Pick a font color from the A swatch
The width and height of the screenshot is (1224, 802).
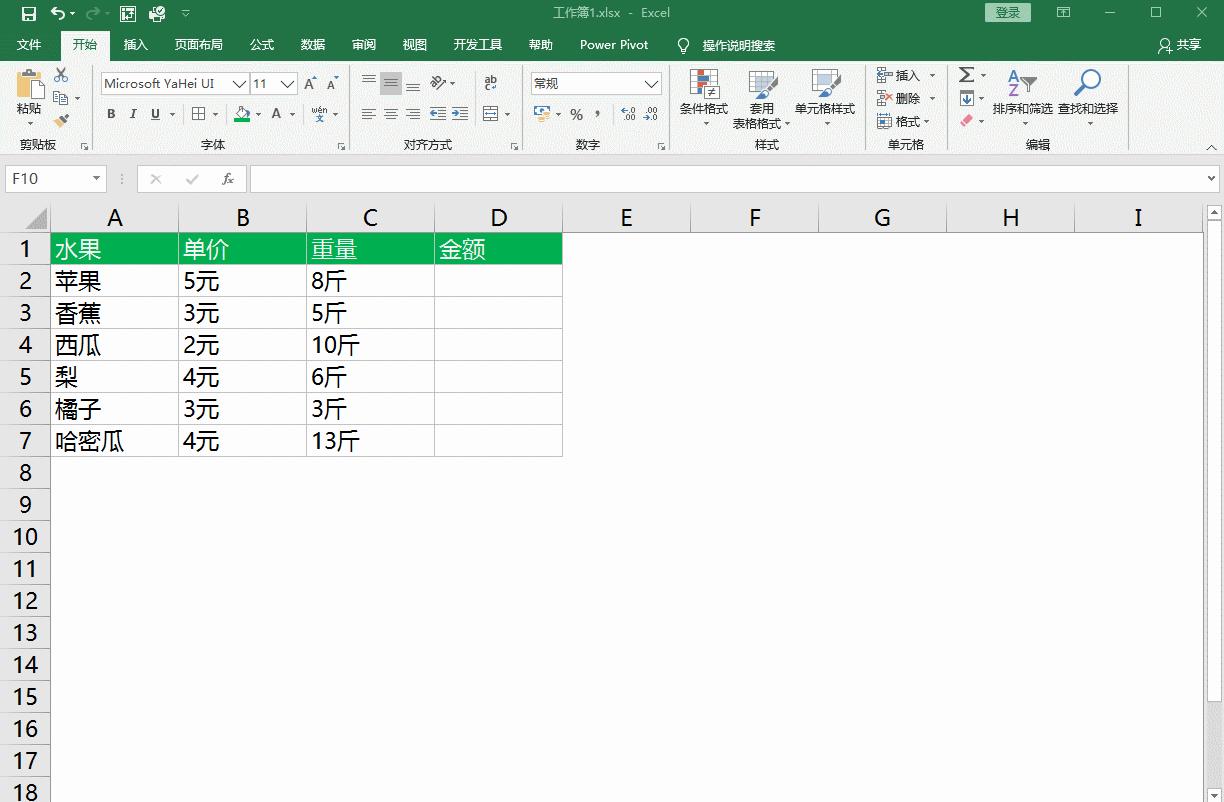[276, 114]
